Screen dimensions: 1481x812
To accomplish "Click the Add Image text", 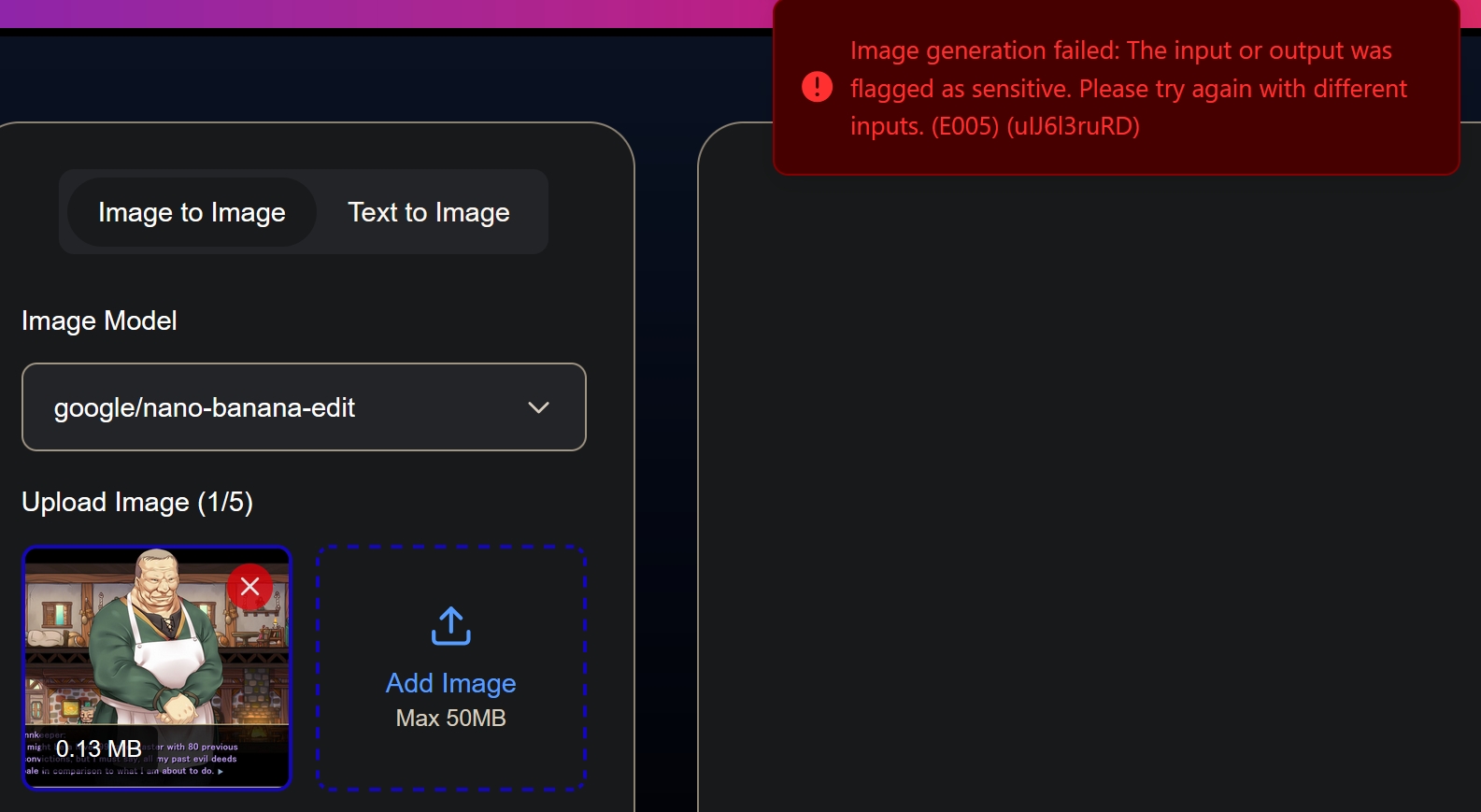I will point(451,683).
